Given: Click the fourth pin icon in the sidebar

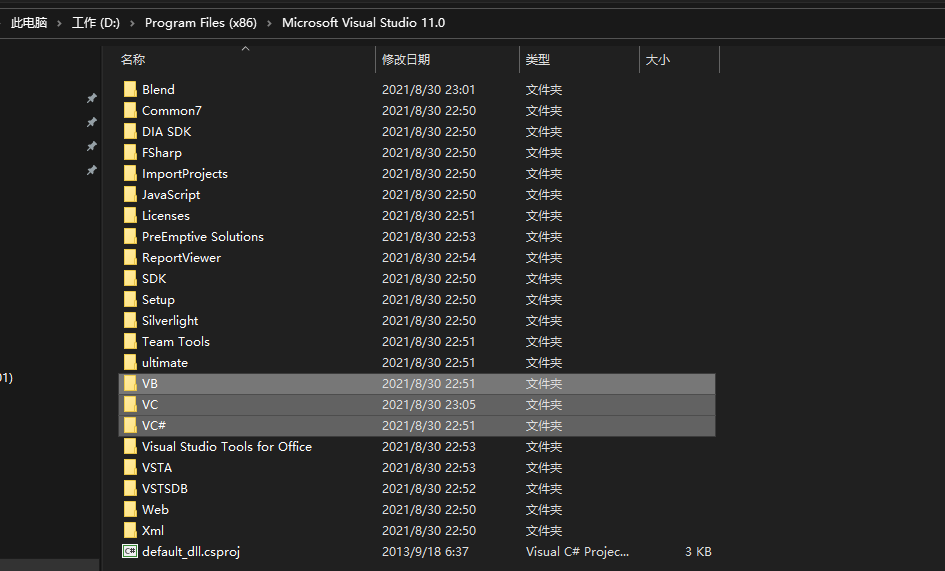Looking at the screenshot, I should (x=92, y=170).
